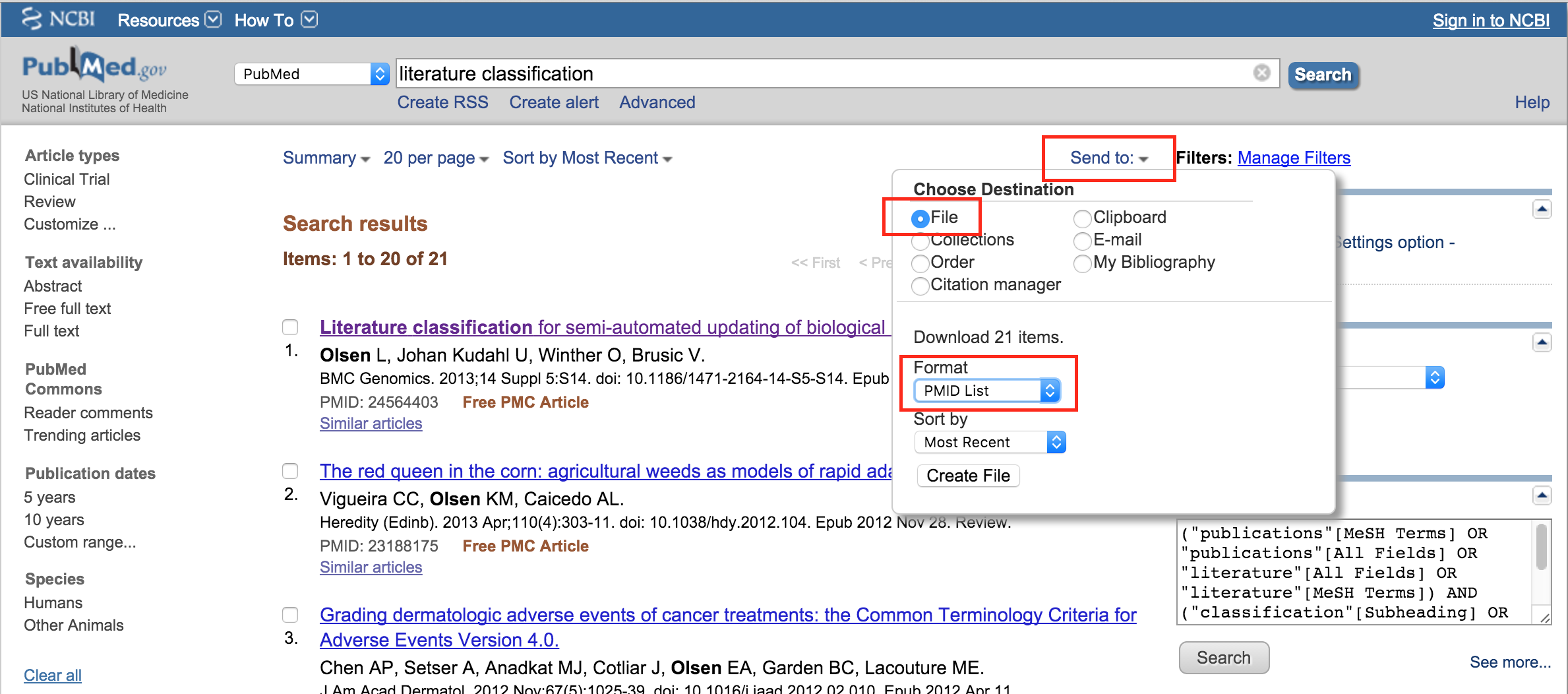This screenshot has height=694, width=1568.
Task: Click the NCBI logo icon
Action: 58,18
